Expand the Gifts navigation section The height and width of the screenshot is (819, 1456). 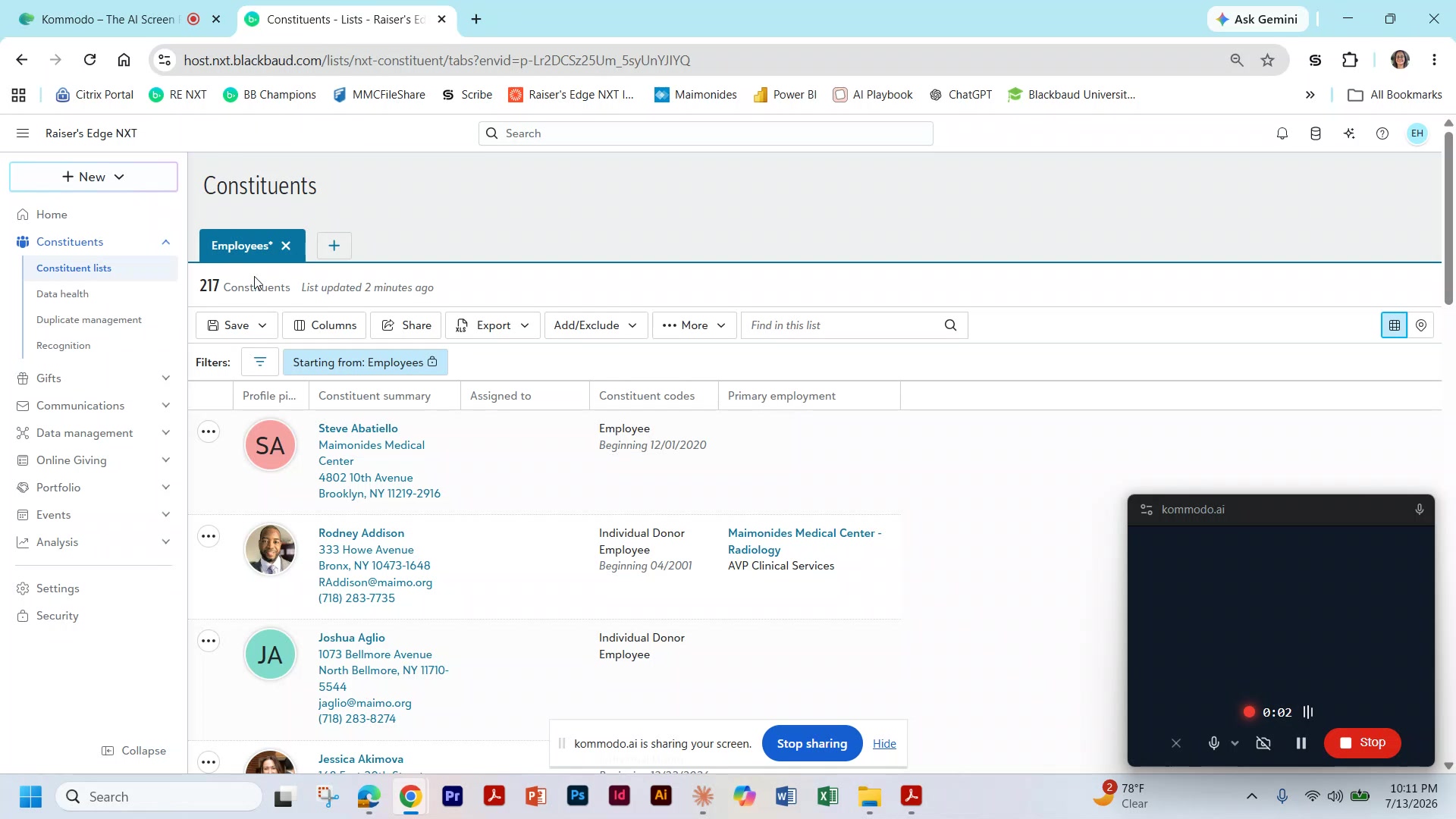click(x=166, y=378)
